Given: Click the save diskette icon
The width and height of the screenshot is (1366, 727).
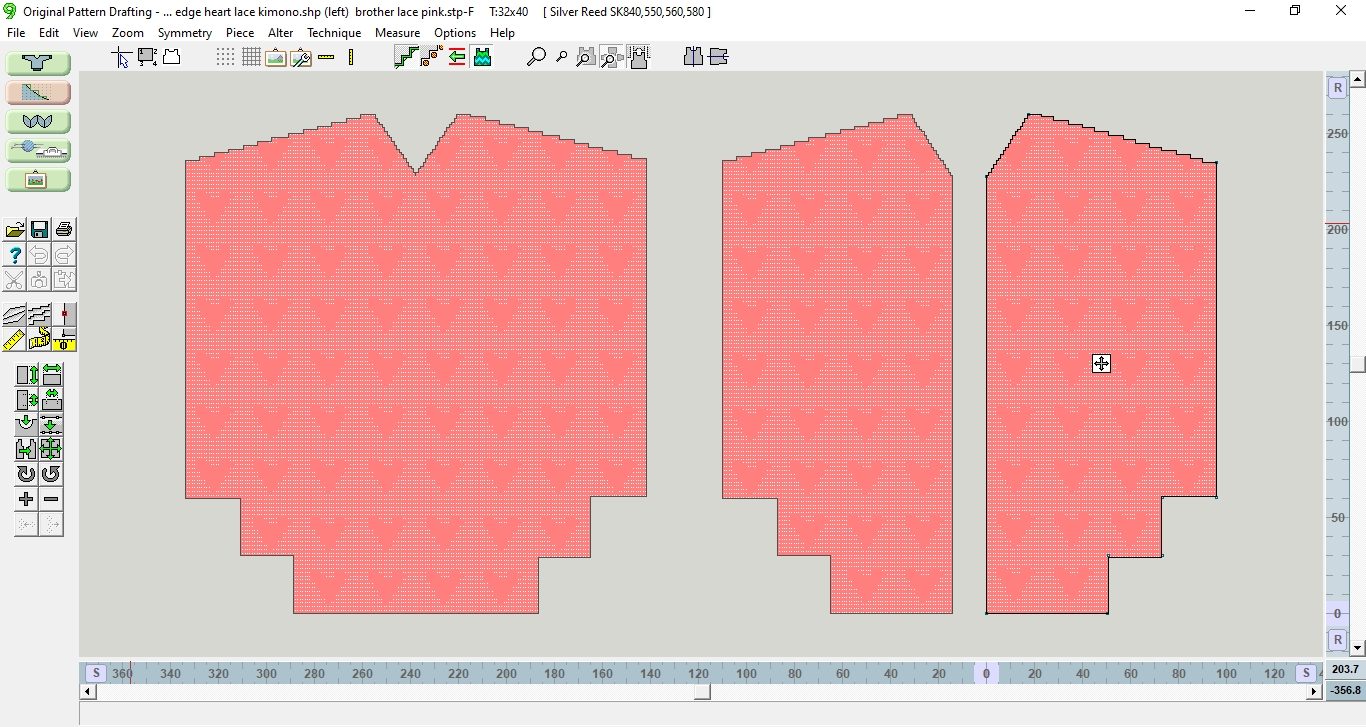Looking at the screenshot, I should point(39,230).
